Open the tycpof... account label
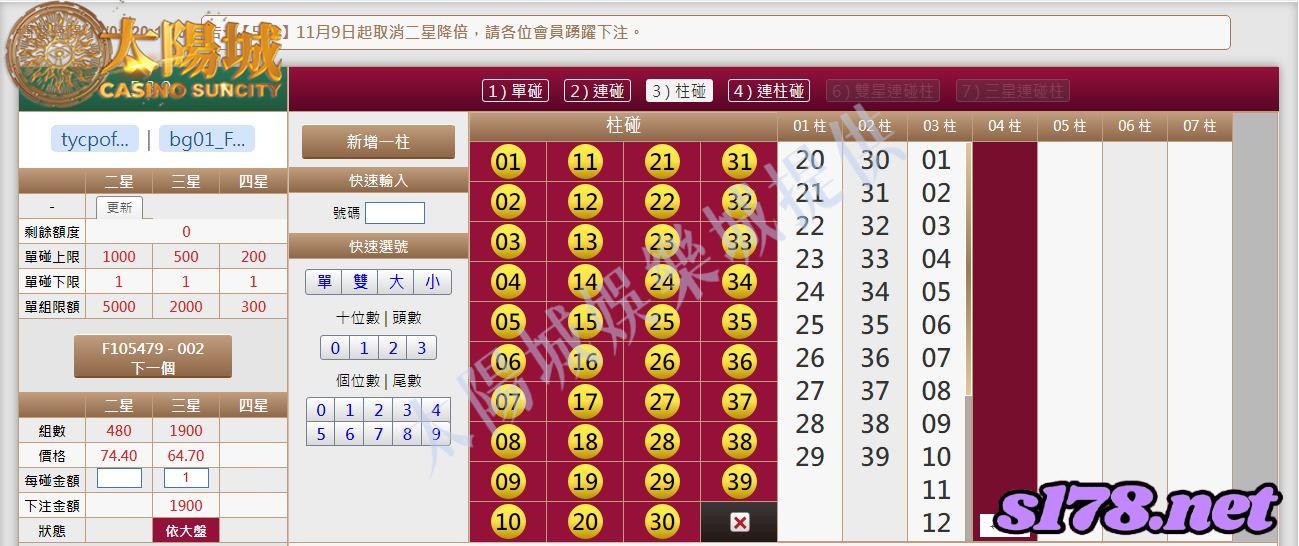The width and height of the screenshot is (1299, 546). 94,139
